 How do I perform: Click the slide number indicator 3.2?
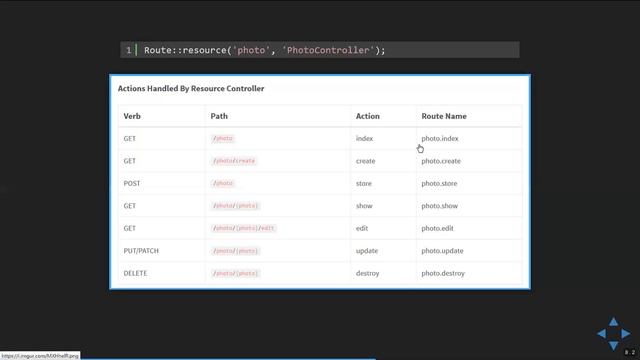click(630, 352)
